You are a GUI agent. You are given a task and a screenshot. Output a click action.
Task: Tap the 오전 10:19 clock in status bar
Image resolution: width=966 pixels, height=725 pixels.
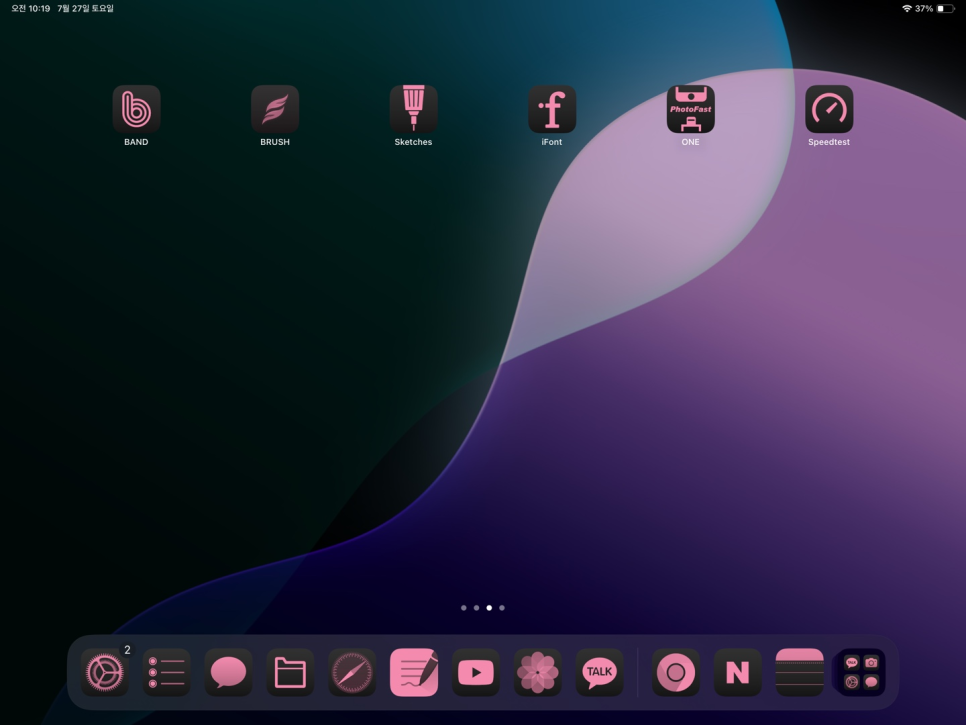[x=30, y=9]
